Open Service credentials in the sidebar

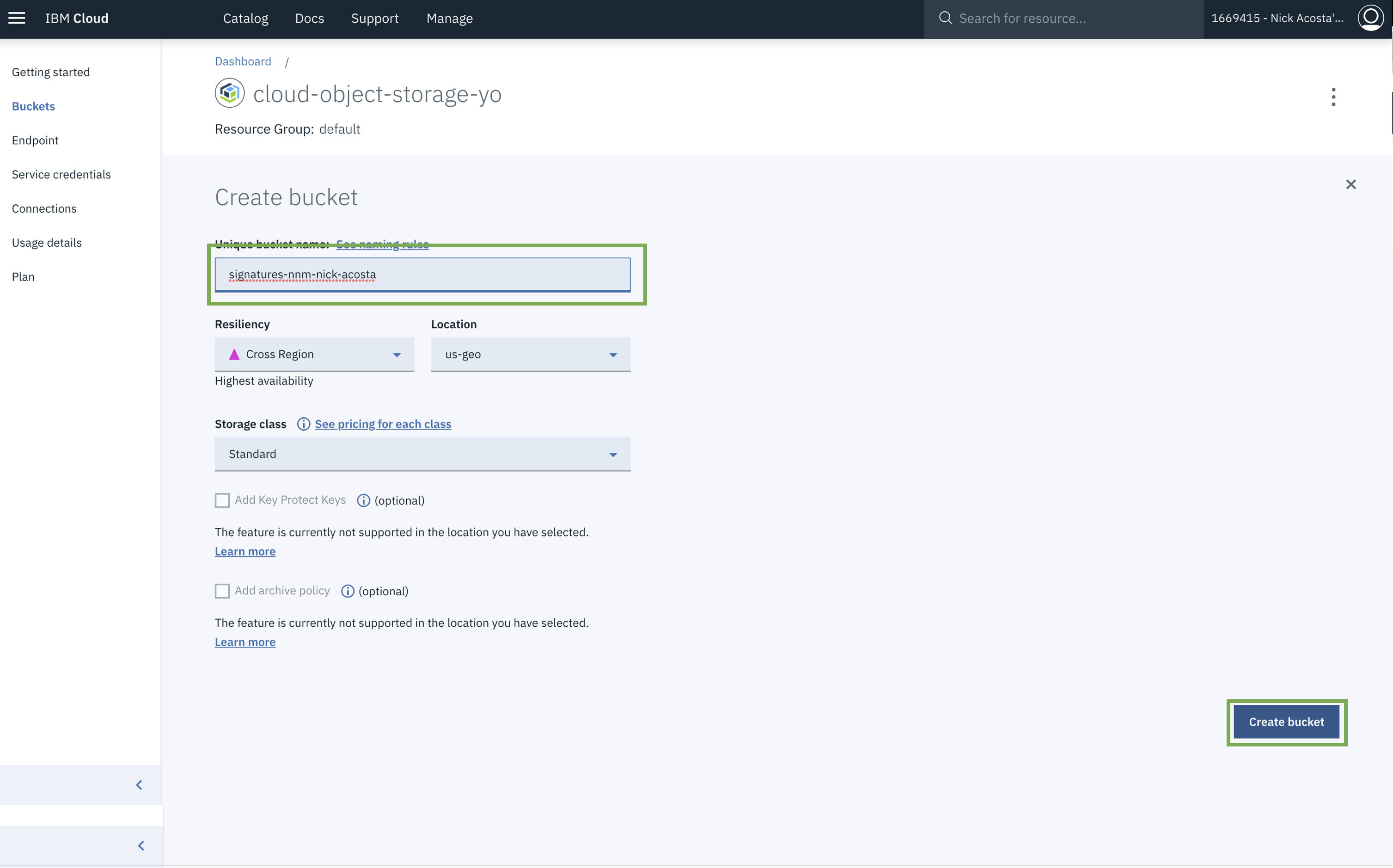61,175
